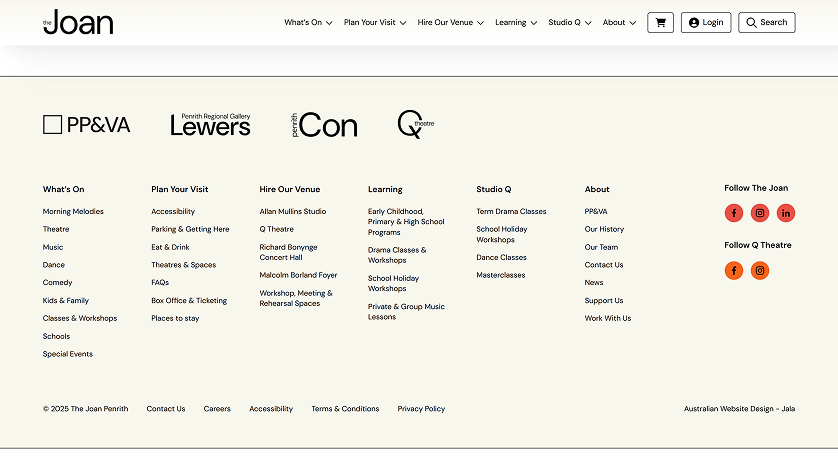Click the Penrith Regional Gallery Lewers logo
The image size is (838, 471).
tap(210, 124)
